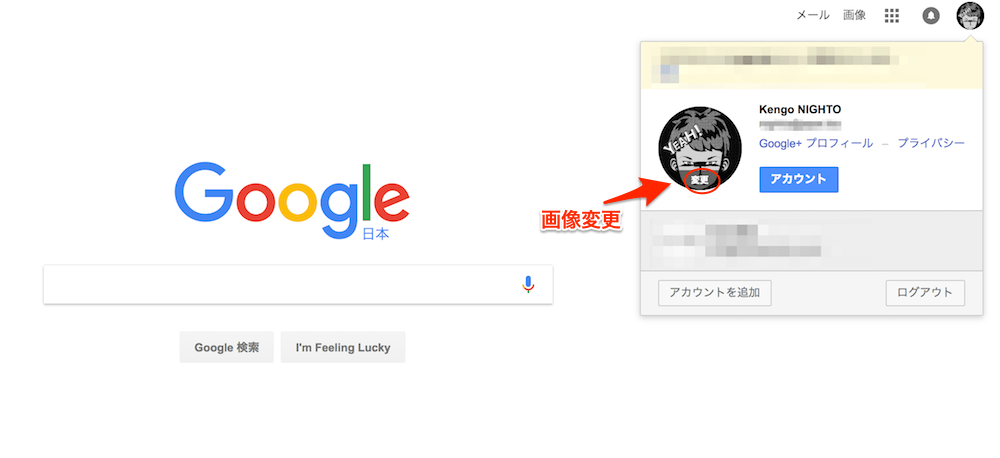Open the プライバシー link
Image resolution: width=1000 pixels, height=458 pixels.
[x=931, y=144]
